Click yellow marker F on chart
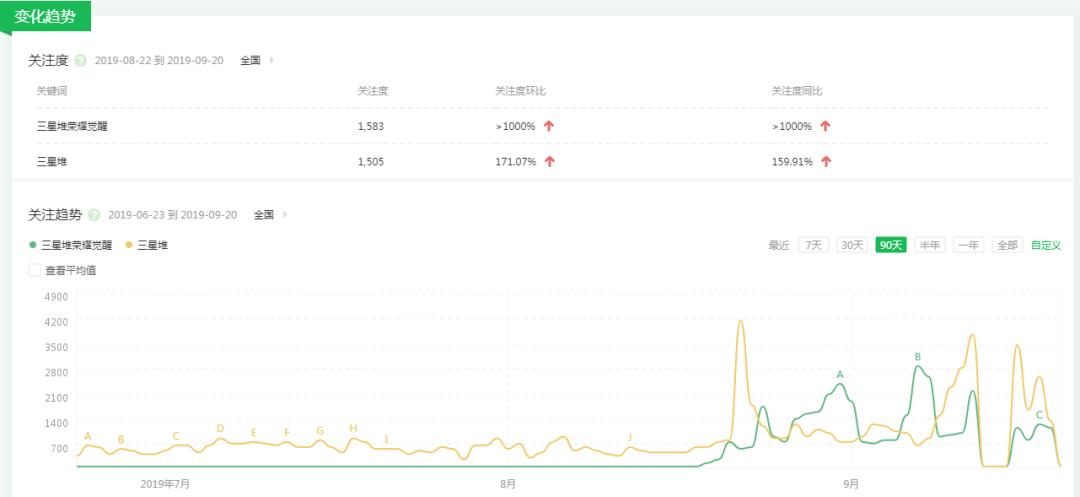 [x=287, y=433]
